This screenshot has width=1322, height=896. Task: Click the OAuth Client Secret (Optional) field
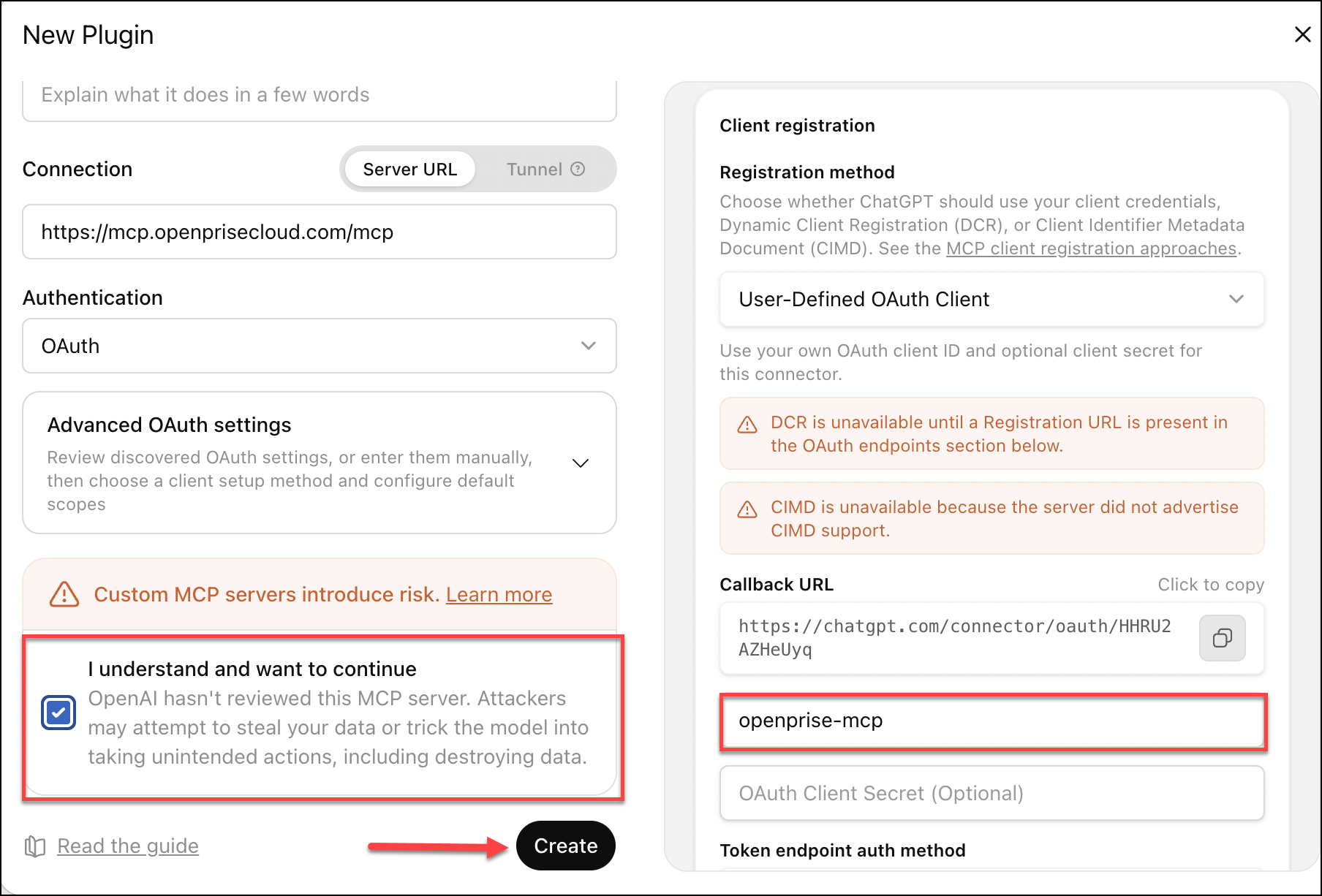pyautogui.click(x=992, y=793)
